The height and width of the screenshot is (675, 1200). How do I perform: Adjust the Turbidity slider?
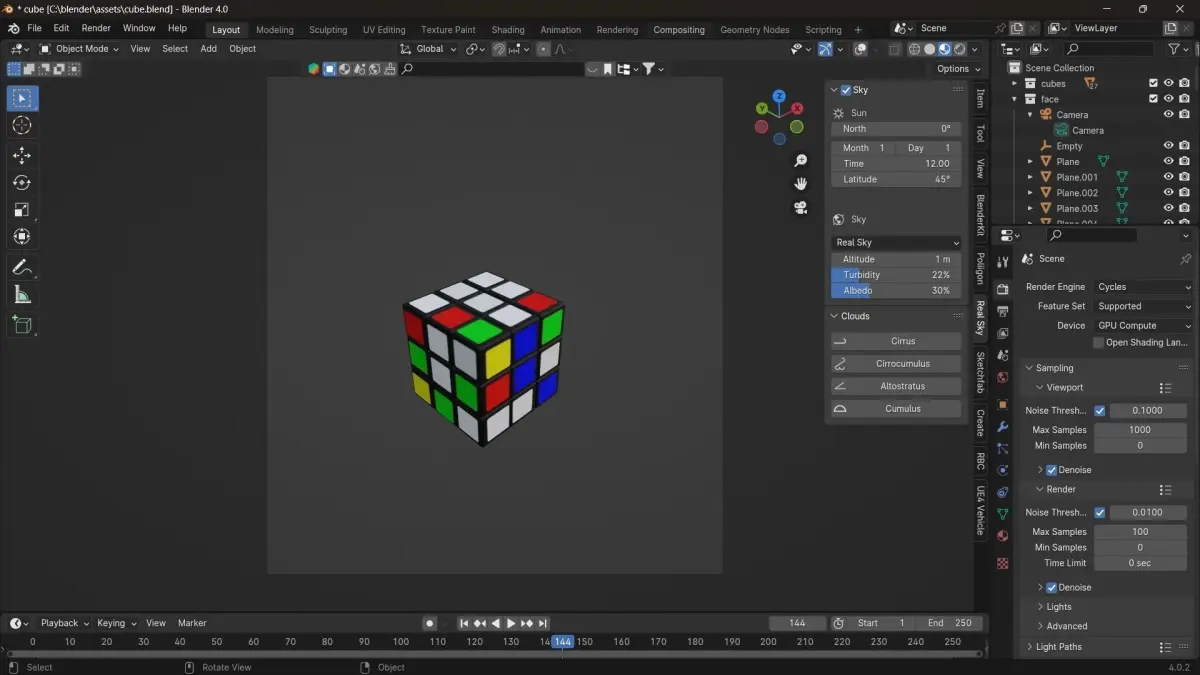coord(897,275)
